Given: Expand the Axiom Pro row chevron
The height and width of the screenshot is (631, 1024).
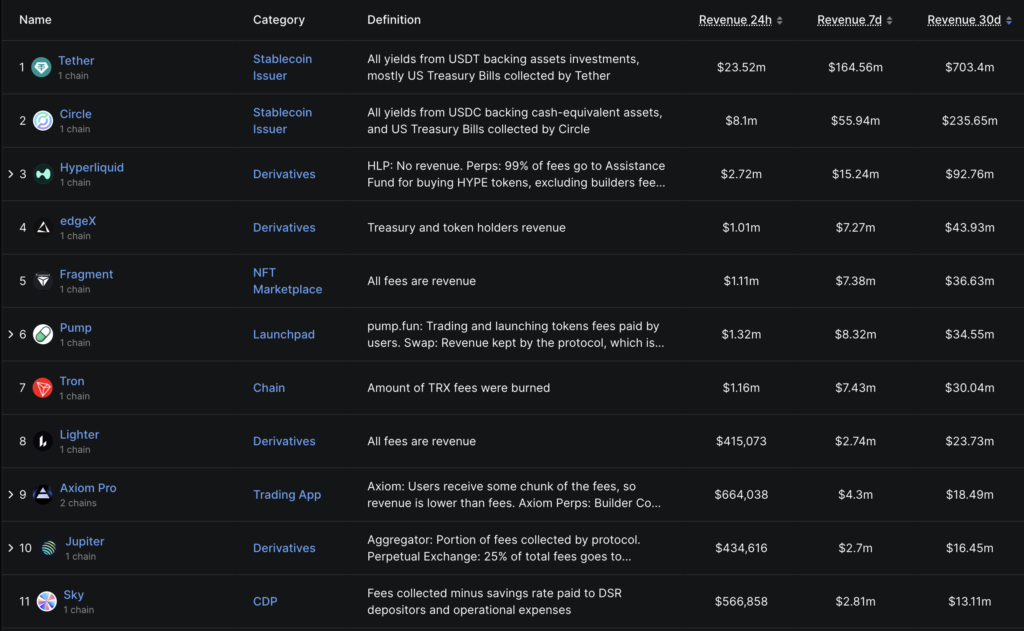Looking at the screenshot, I should tap(11, 494).
